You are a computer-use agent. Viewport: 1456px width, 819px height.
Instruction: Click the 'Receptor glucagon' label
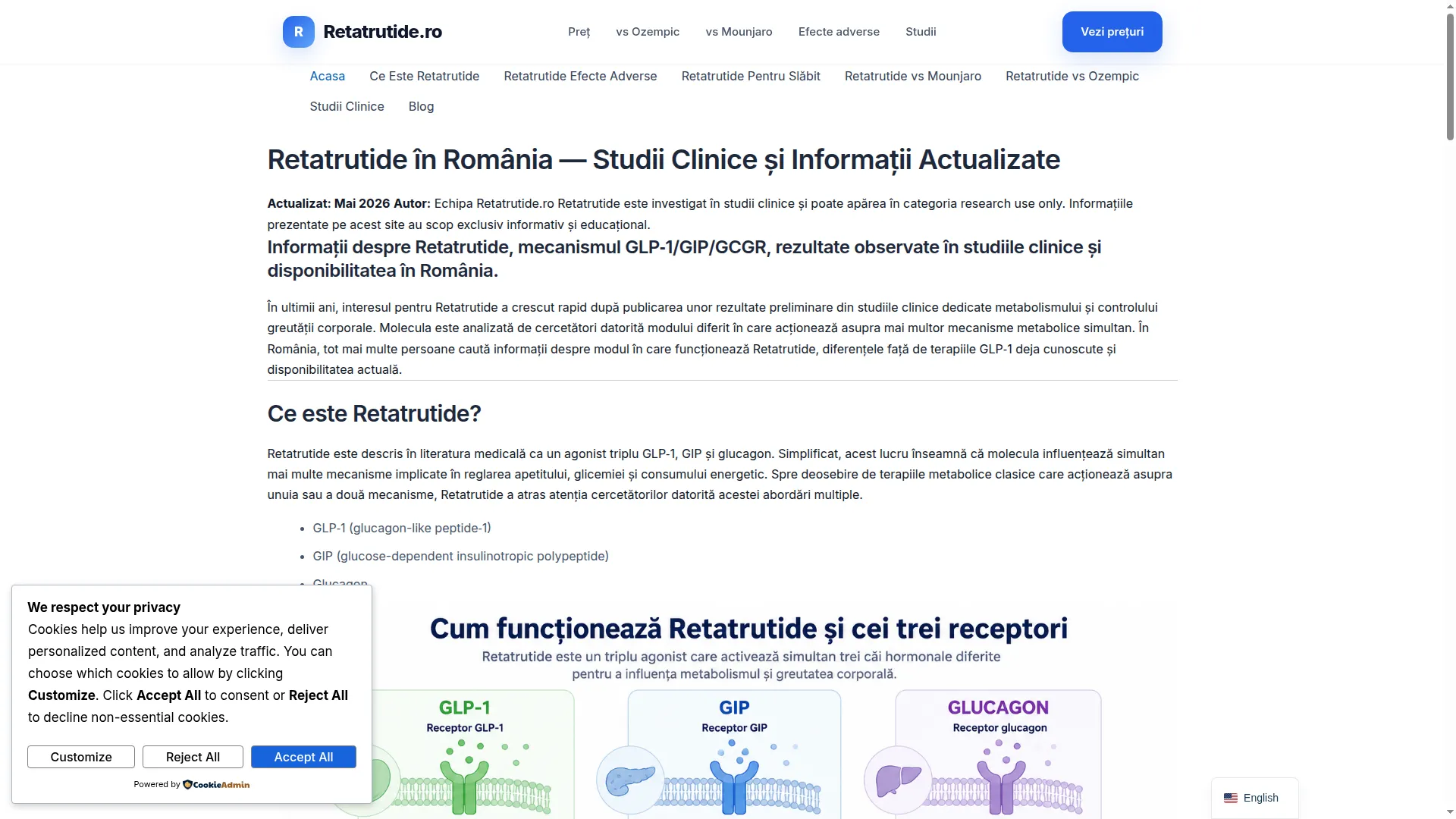999,728
